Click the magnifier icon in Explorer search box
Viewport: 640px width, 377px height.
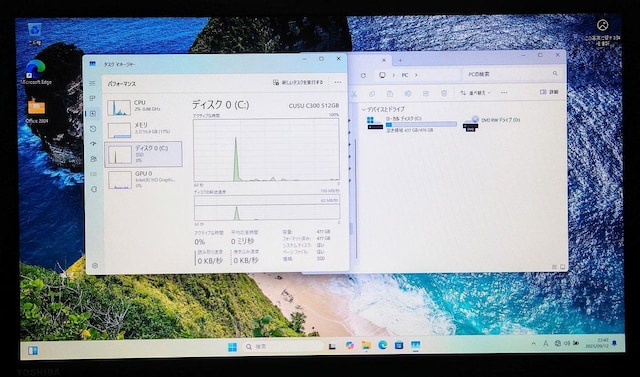pos(555,73)
